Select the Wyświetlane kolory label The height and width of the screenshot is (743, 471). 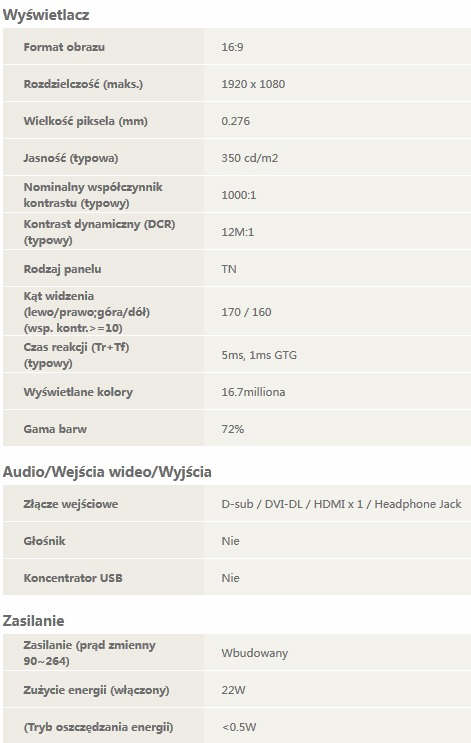(78, 392)
